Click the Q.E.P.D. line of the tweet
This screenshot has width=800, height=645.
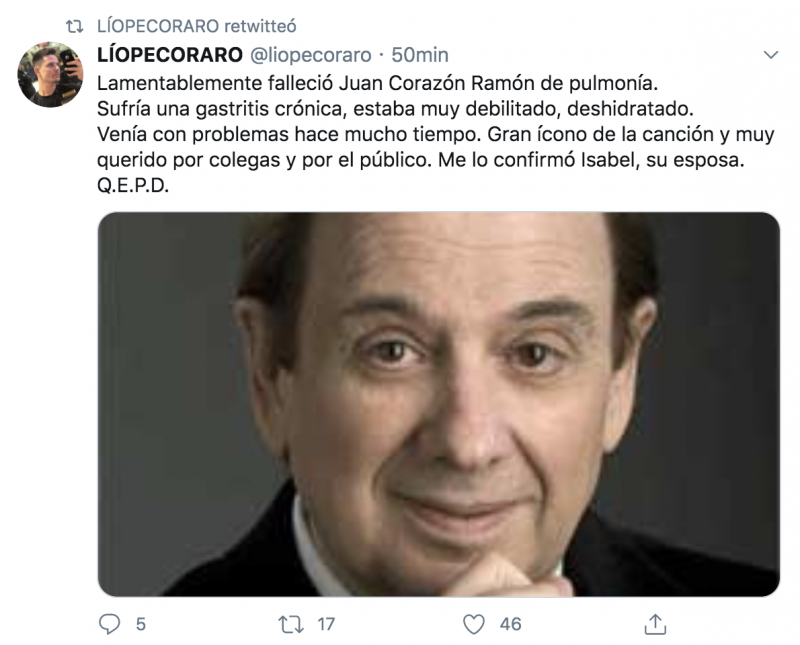pos(133,186)
